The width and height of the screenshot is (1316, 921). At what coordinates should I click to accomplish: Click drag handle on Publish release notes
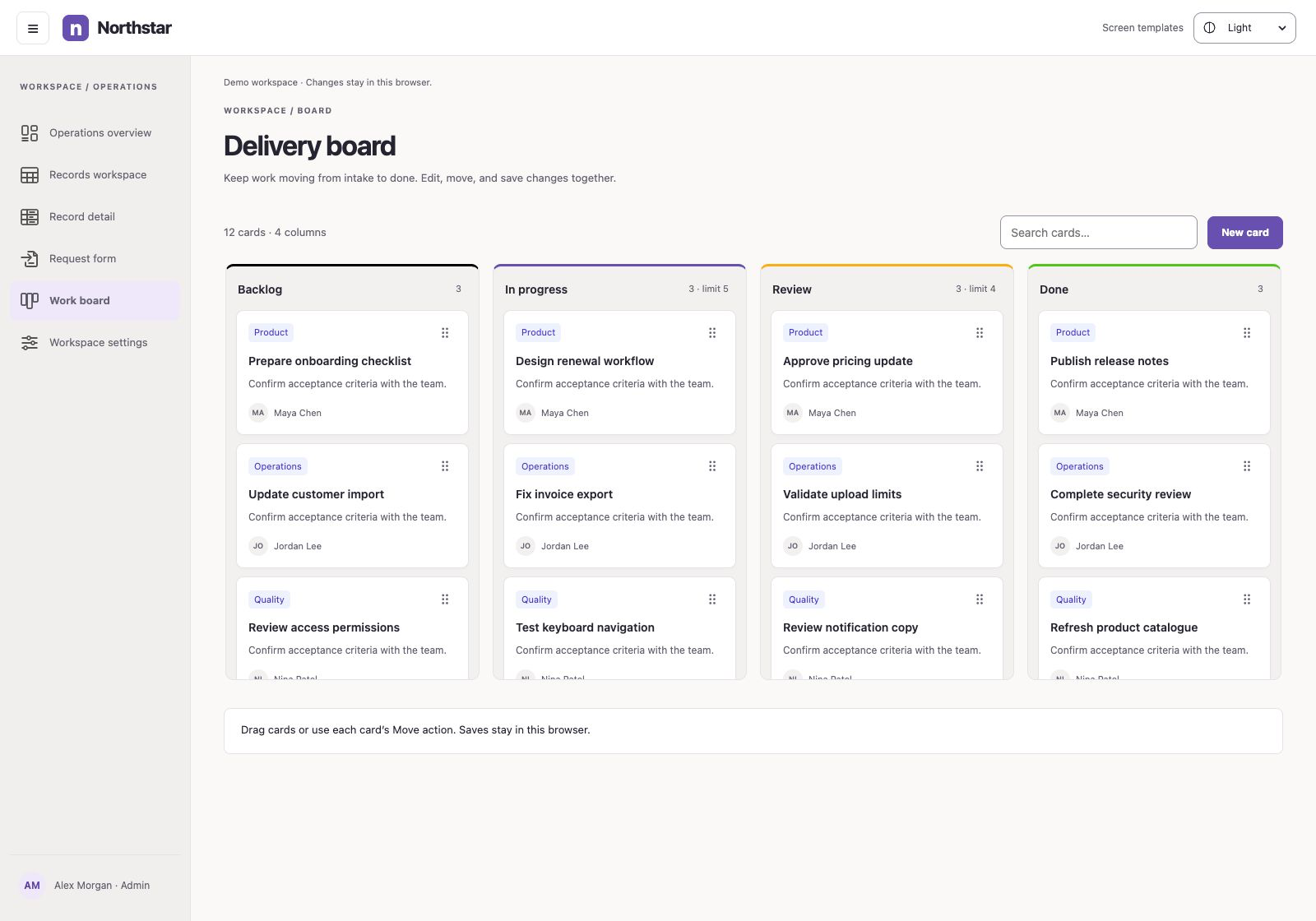[x=1247, y=333]
